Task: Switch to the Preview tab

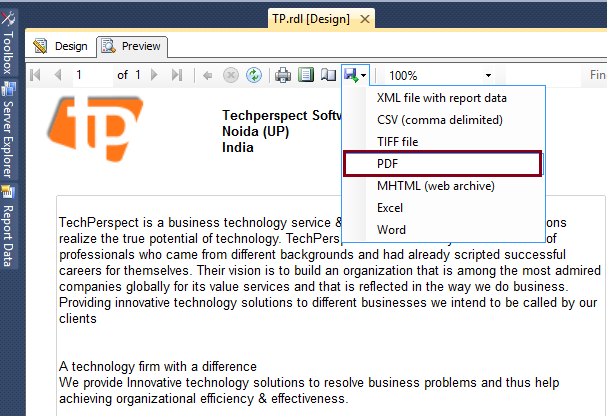Action: [x=132, y=46]
